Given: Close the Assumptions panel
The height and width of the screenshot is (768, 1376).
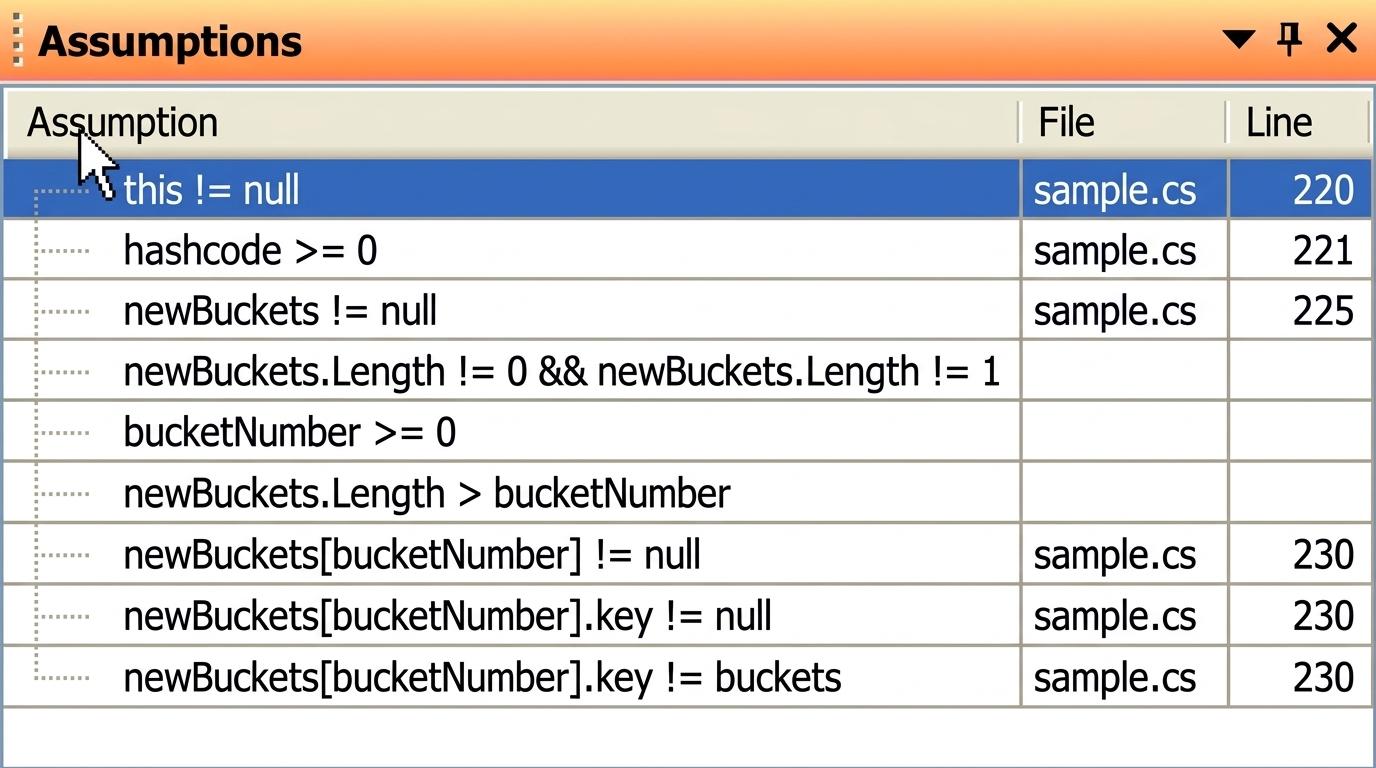Looking at the screenshot, I should click(1342, 39).
